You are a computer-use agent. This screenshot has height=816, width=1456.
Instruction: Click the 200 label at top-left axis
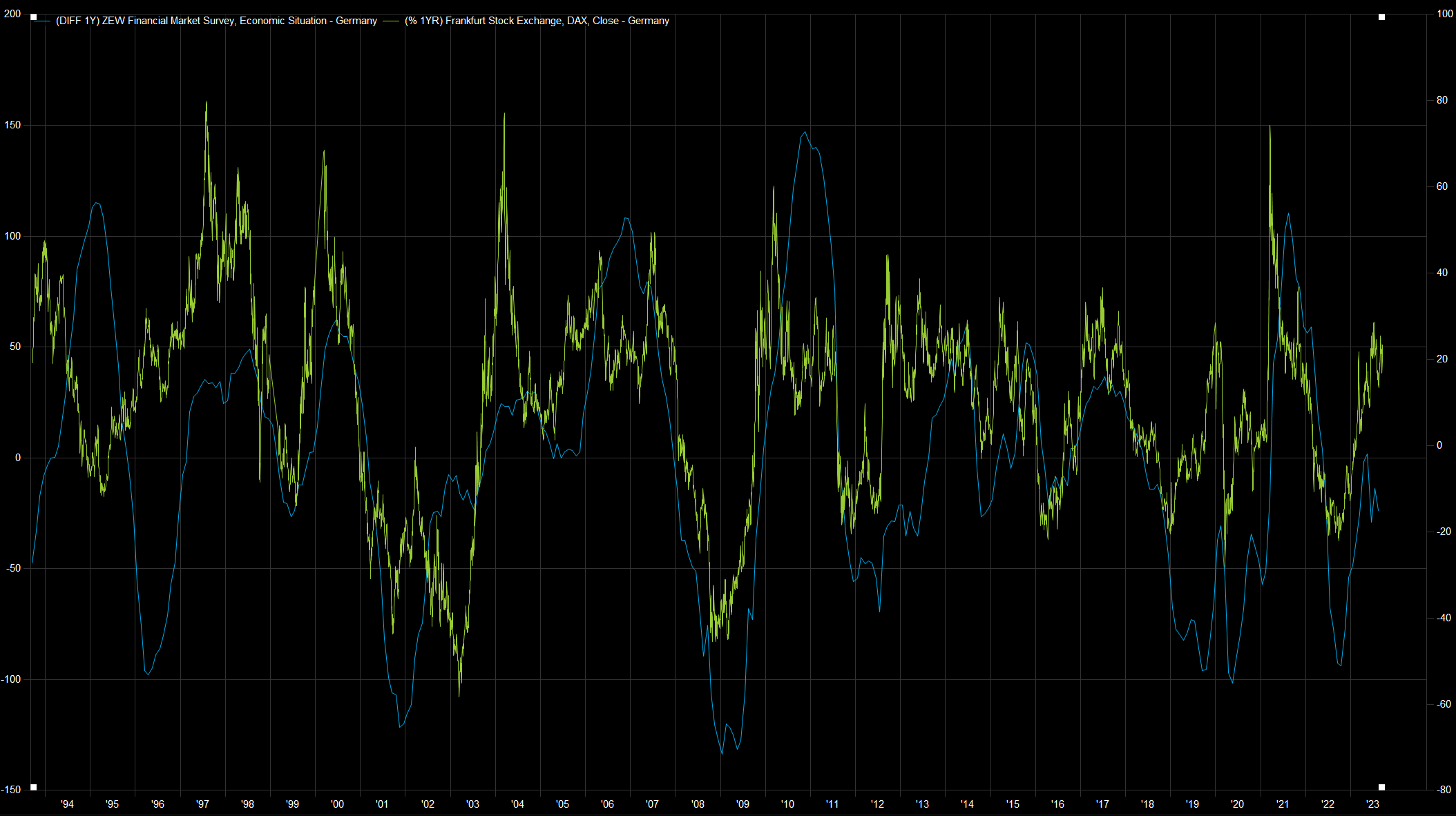12,14
